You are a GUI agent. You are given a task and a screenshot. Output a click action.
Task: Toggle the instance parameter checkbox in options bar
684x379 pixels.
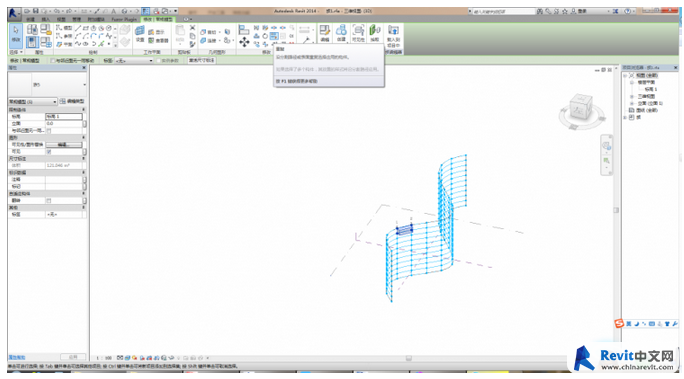159,61
